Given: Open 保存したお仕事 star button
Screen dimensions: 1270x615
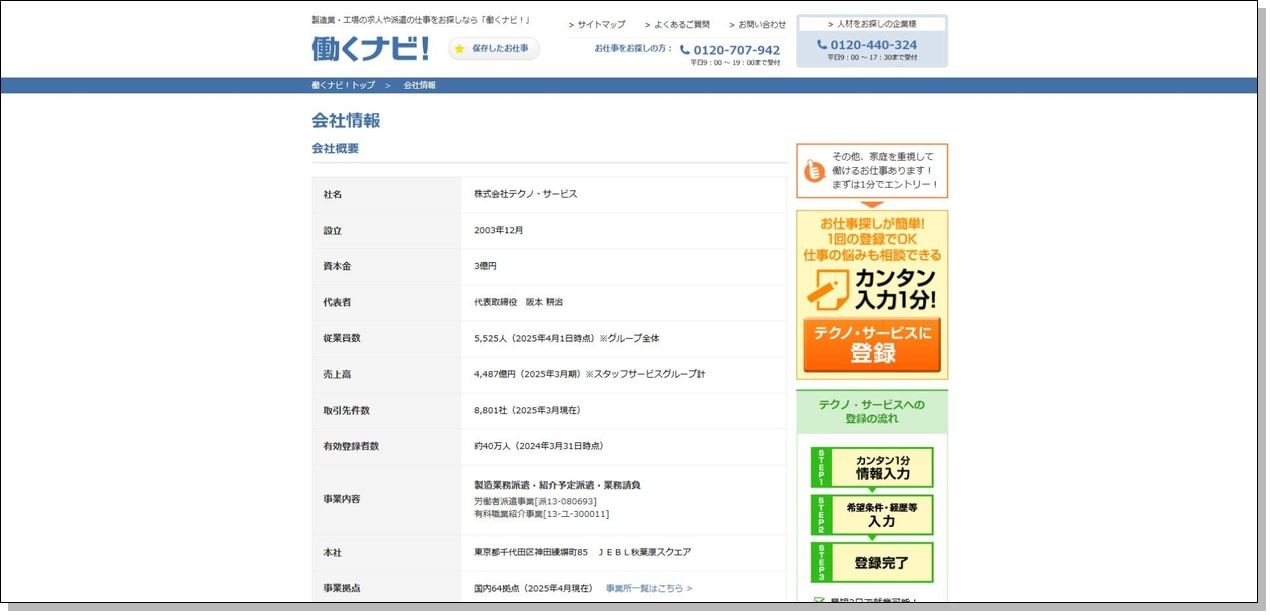Looking at the screenshot, I should [494, 49].
